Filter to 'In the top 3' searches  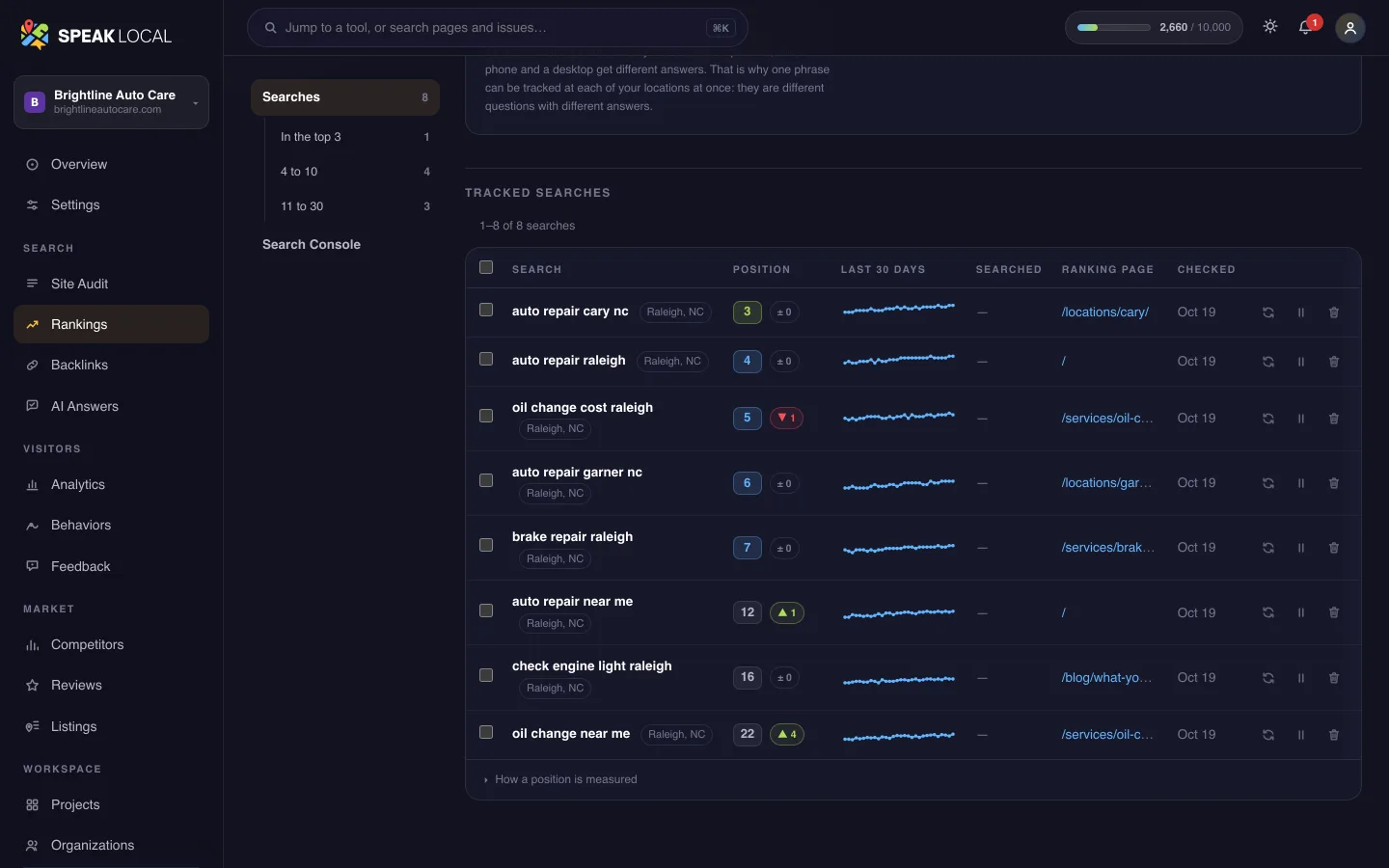pos(354,137)
